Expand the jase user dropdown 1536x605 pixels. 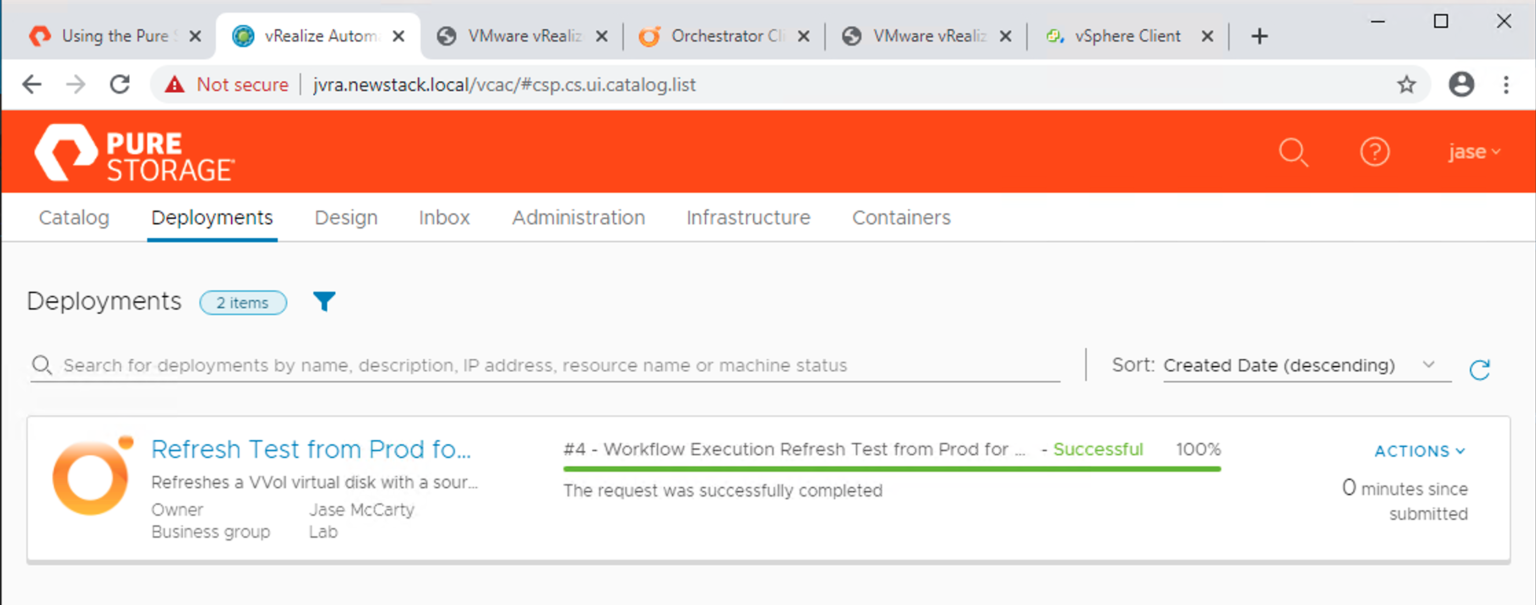[x=1474, y=152]
